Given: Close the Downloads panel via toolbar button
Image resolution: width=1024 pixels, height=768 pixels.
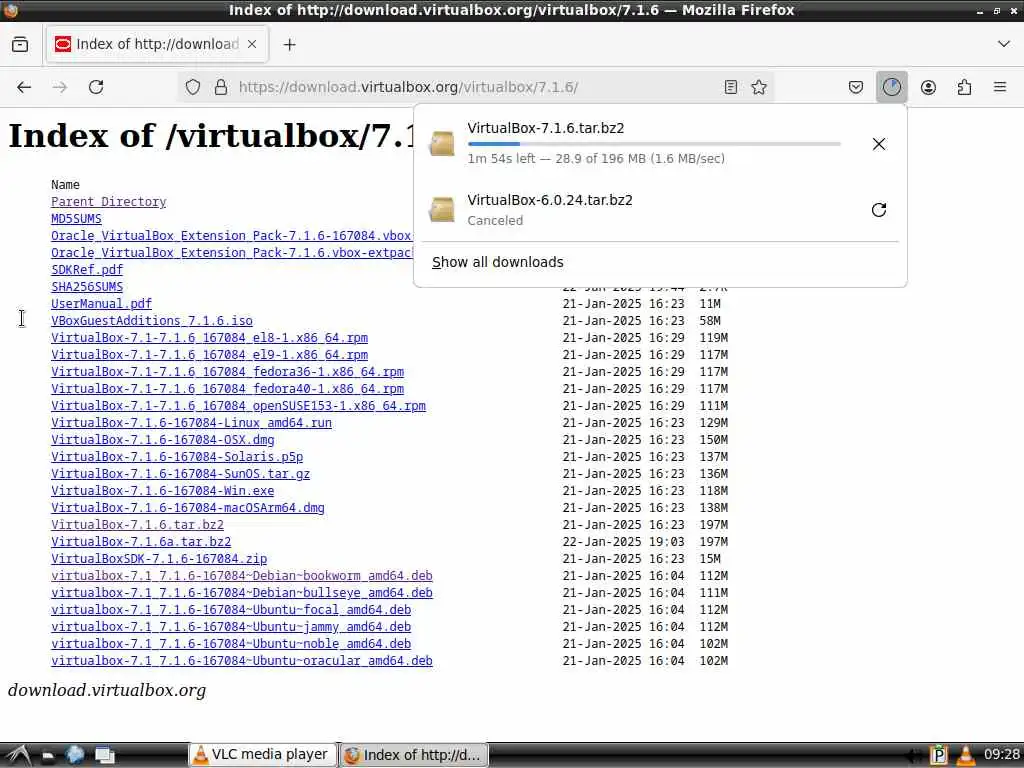Looking at the screenshot, I should click(891, 87).
